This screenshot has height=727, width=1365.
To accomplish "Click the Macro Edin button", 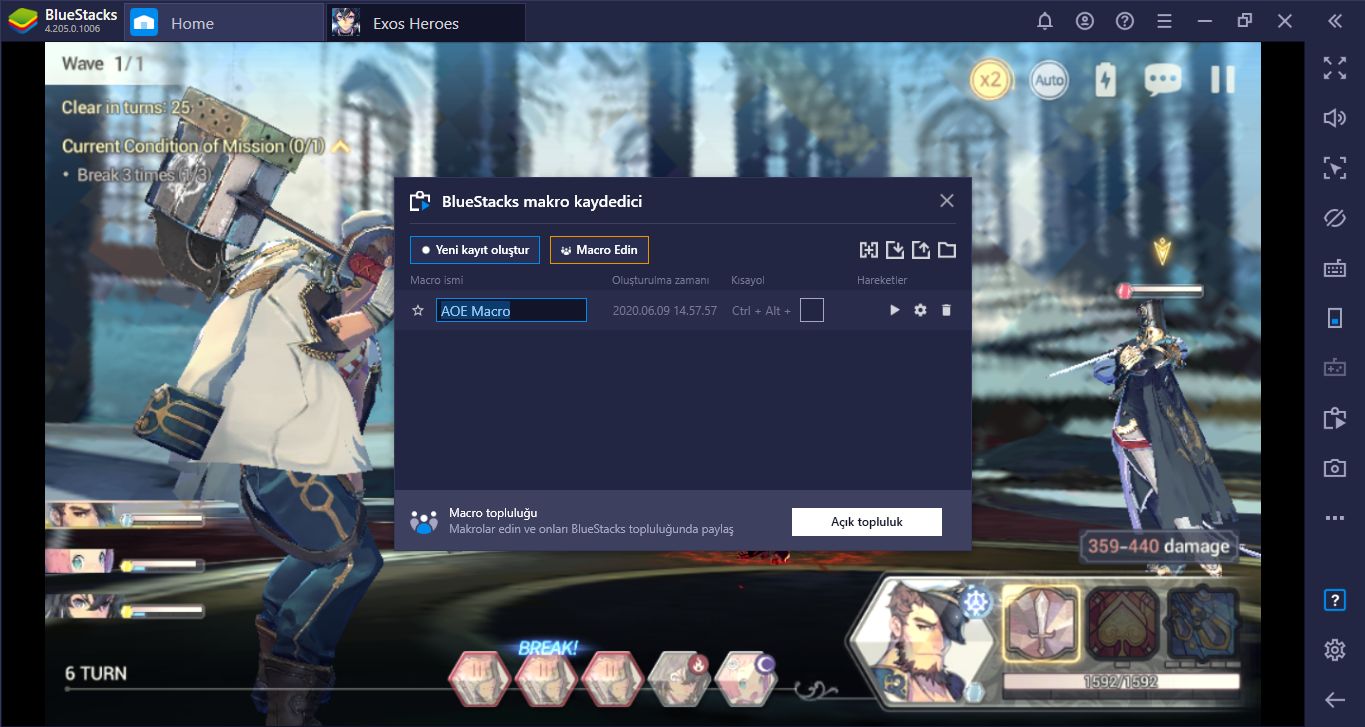I will point(599,250).
